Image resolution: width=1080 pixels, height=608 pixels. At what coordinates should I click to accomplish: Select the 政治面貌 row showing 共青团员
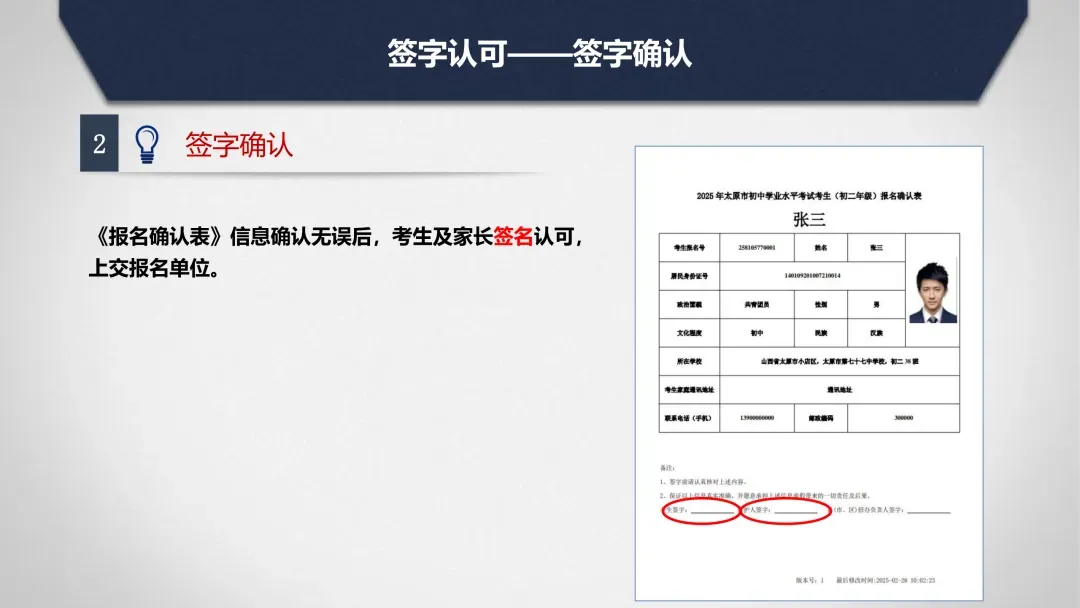pos(758,304)
